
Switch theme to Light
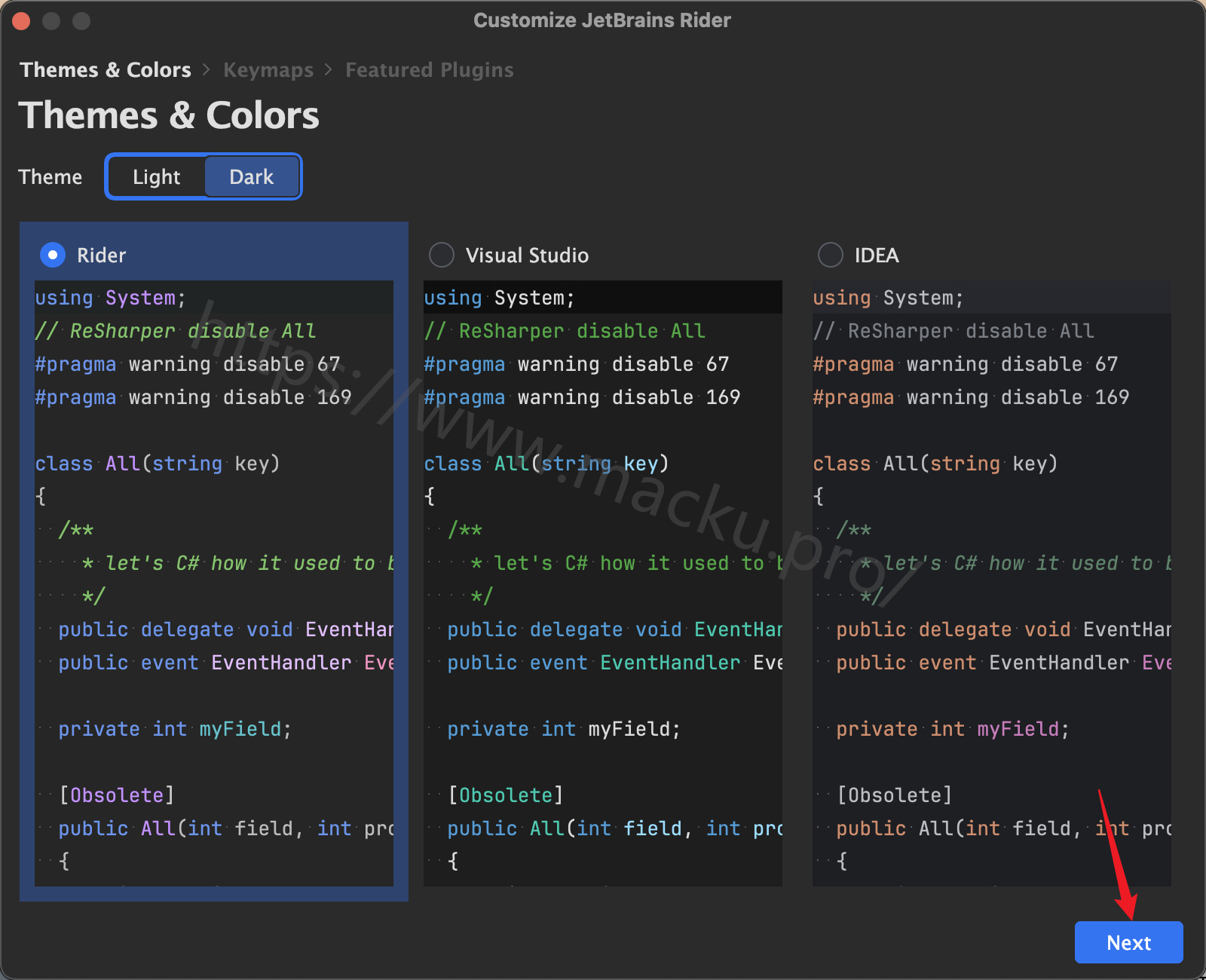(157, 177)
